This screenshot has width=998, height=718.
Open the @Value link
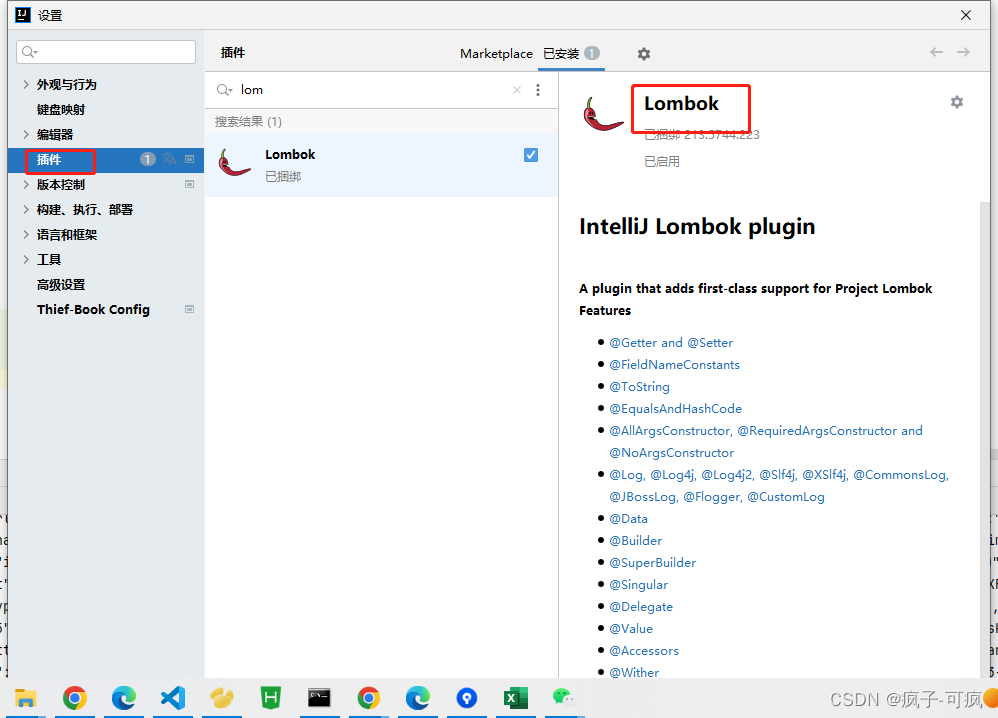(631, 629)
